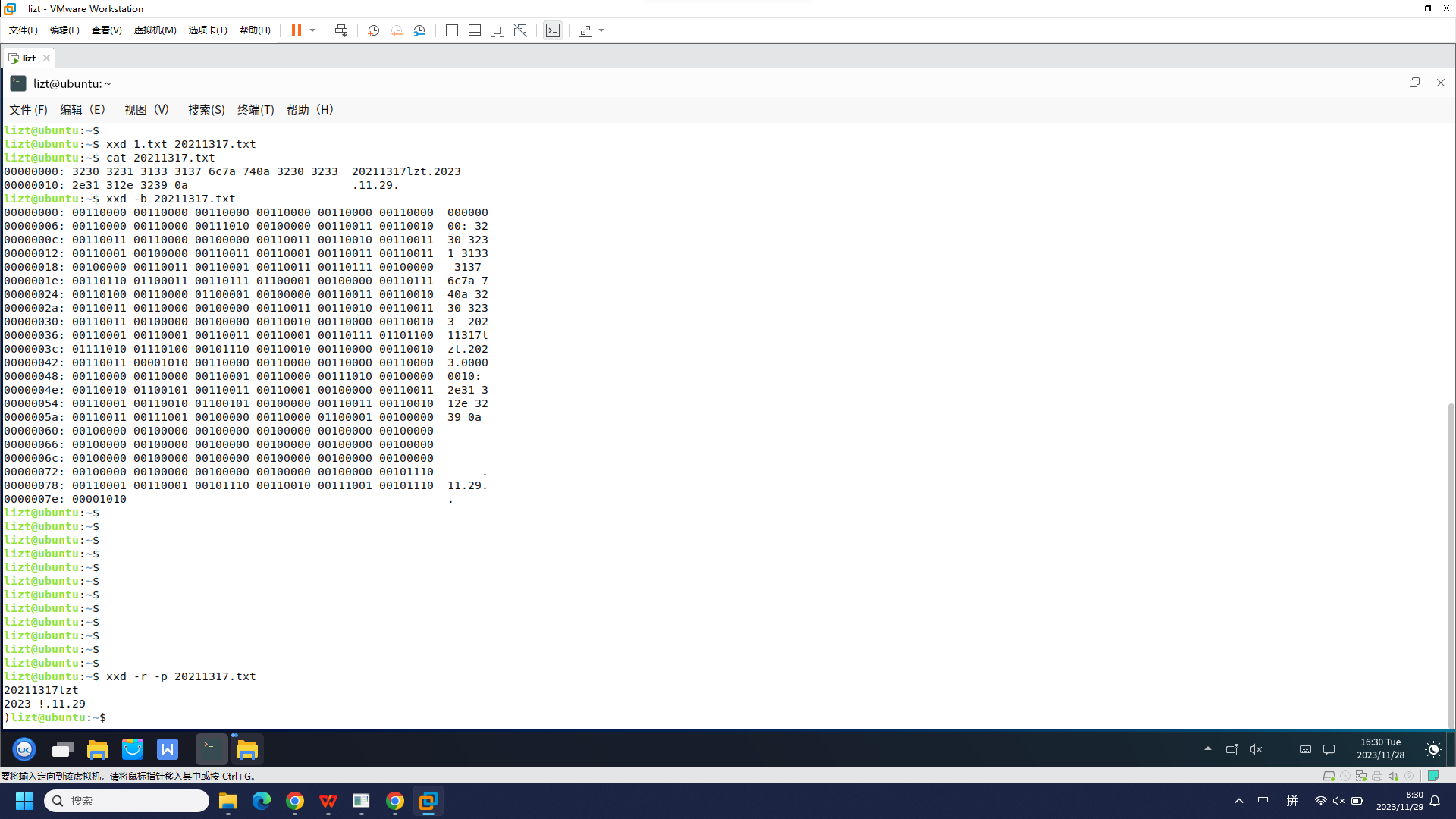Viewport: 1456px width, 819px height.
Task: Open the snapshot manager icon
Action: click(x=419, y=30)
